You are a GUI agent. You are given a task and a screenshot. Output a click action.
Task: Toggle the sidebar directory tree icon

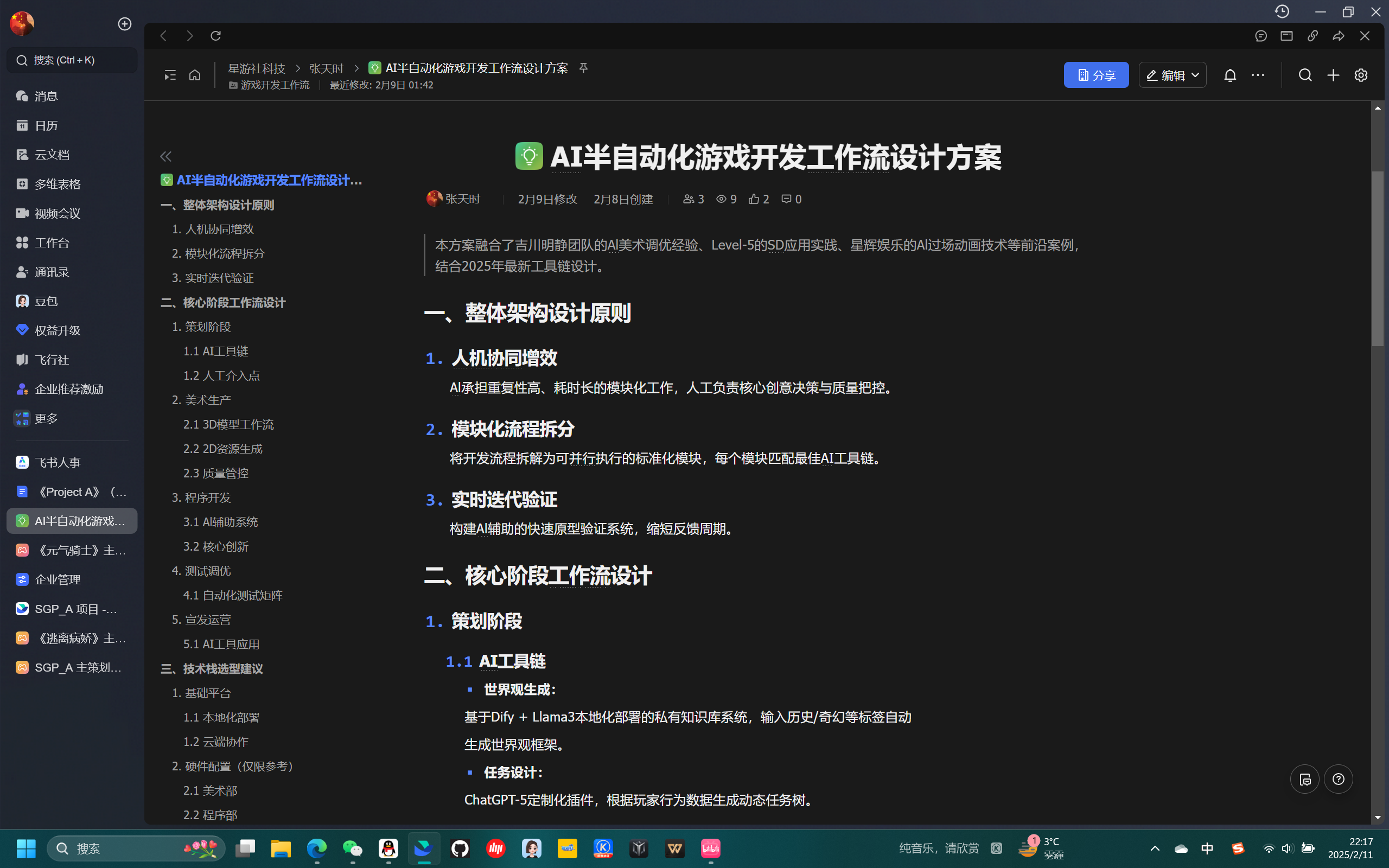(170, 75)
